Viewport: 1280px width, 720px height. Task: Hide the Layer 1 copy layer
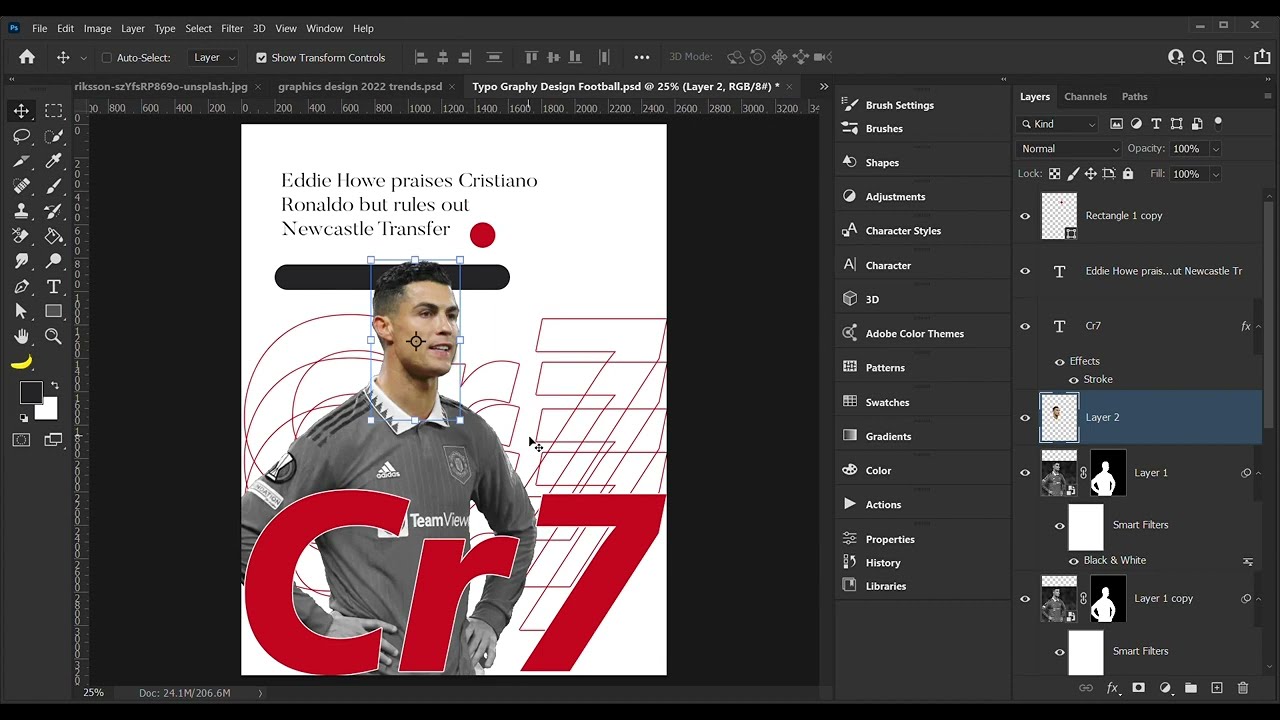click(1025, 599)
